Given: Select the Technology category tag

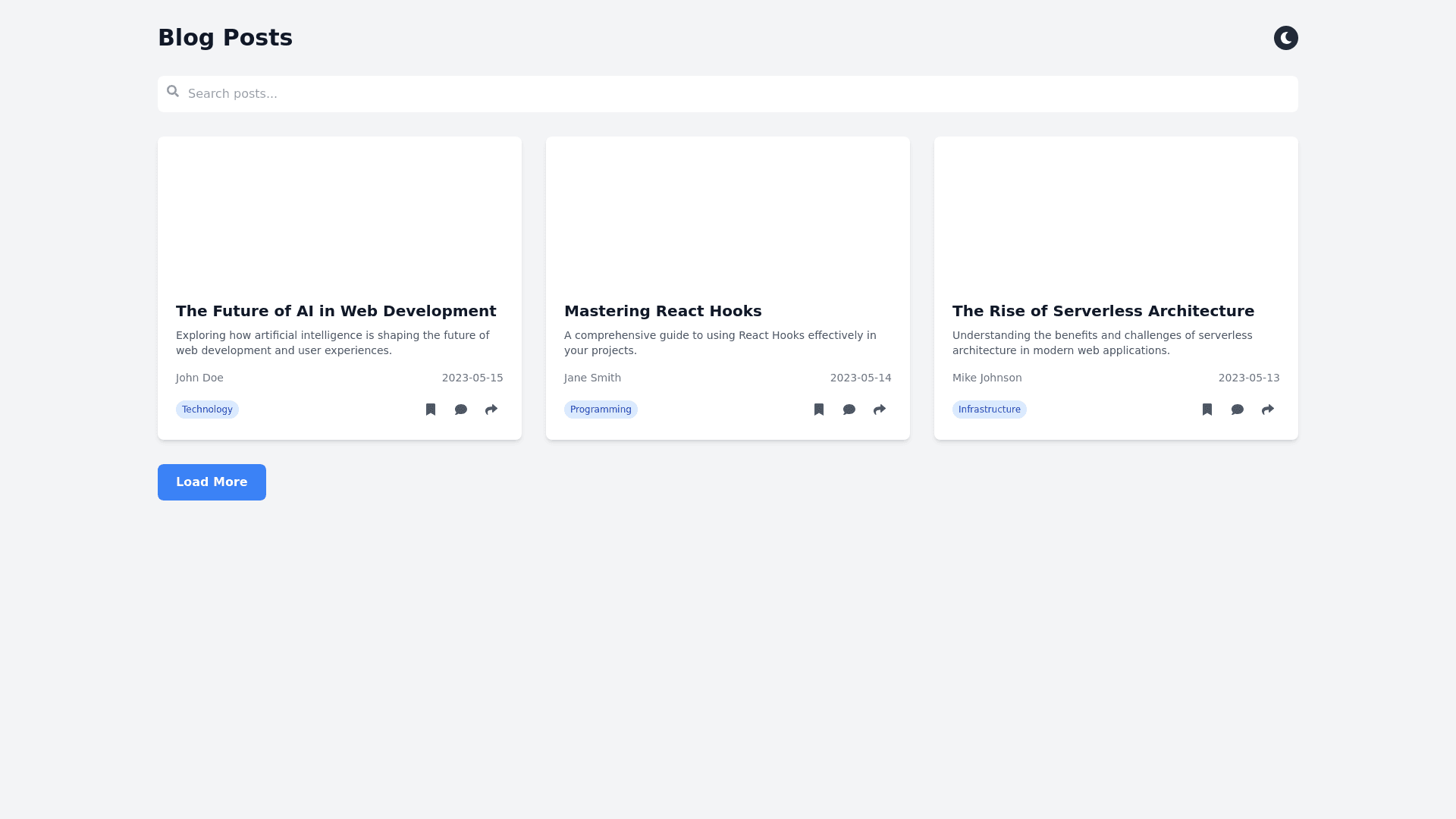Looking at the screenshot, I should click(x=207, y=409).
